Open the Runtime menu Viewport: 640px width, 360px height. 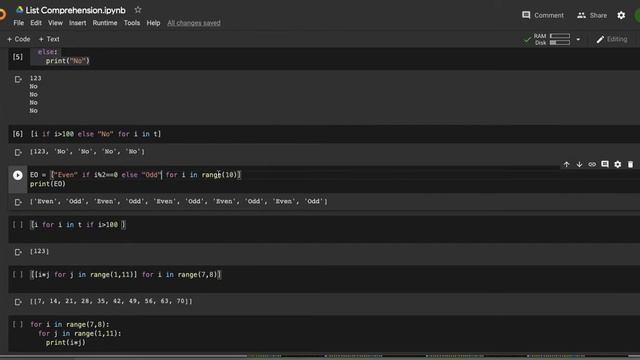(x=105, y=23)
